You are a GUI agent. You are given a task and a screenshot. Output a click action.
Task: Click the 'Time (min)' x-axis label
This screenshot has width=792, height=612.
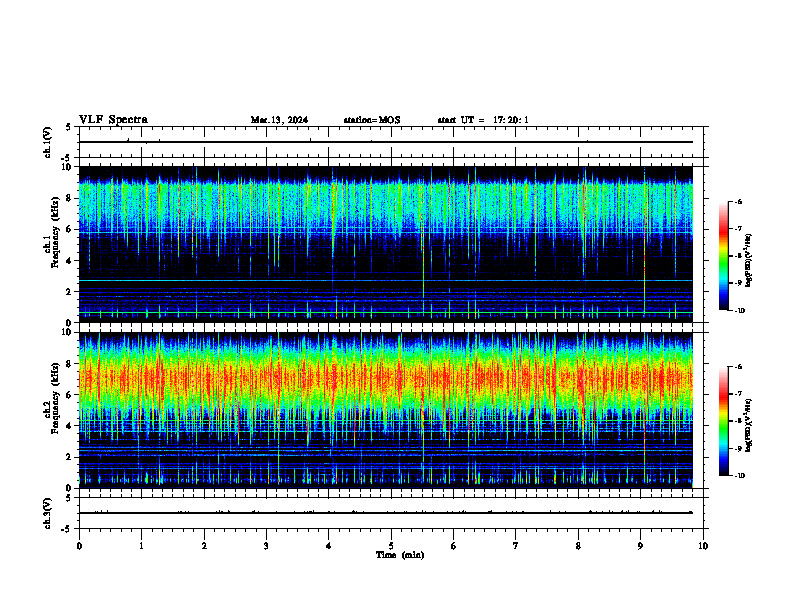[400, 555]
